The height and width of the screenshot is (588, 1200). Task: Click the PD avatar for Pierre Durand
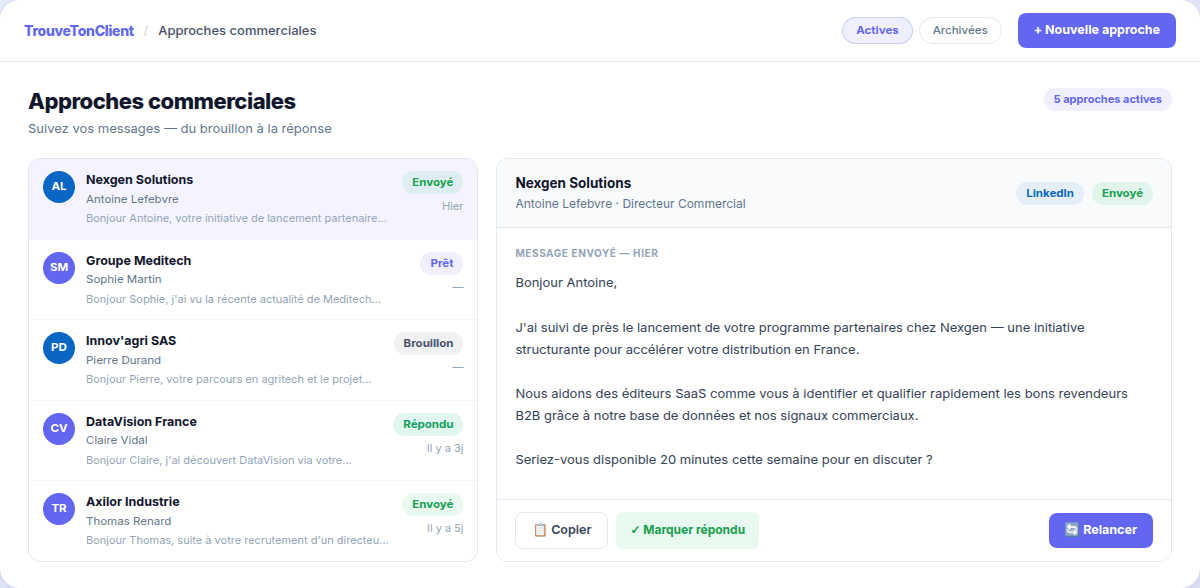tap(59, 348)
